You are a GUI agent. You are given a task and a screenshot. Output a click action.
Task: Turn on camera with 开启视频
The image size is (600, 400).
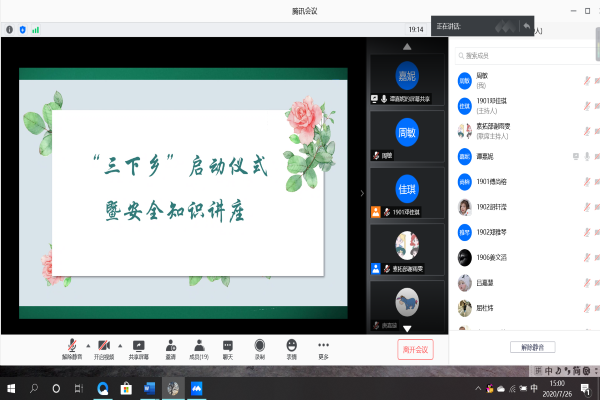click(104, 346)
